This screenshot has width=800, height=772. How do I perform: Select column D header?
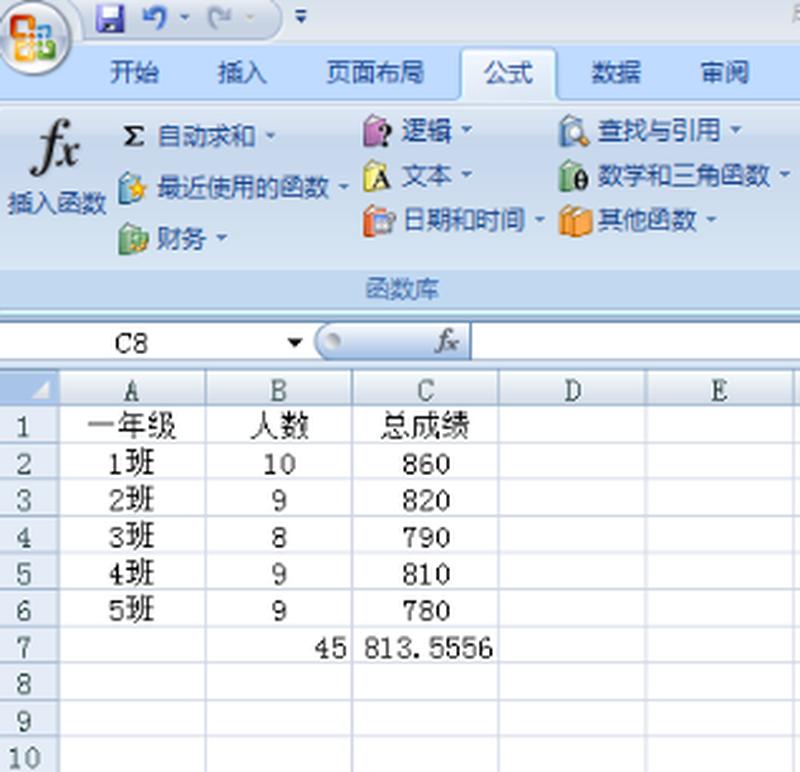click(572, 390)
